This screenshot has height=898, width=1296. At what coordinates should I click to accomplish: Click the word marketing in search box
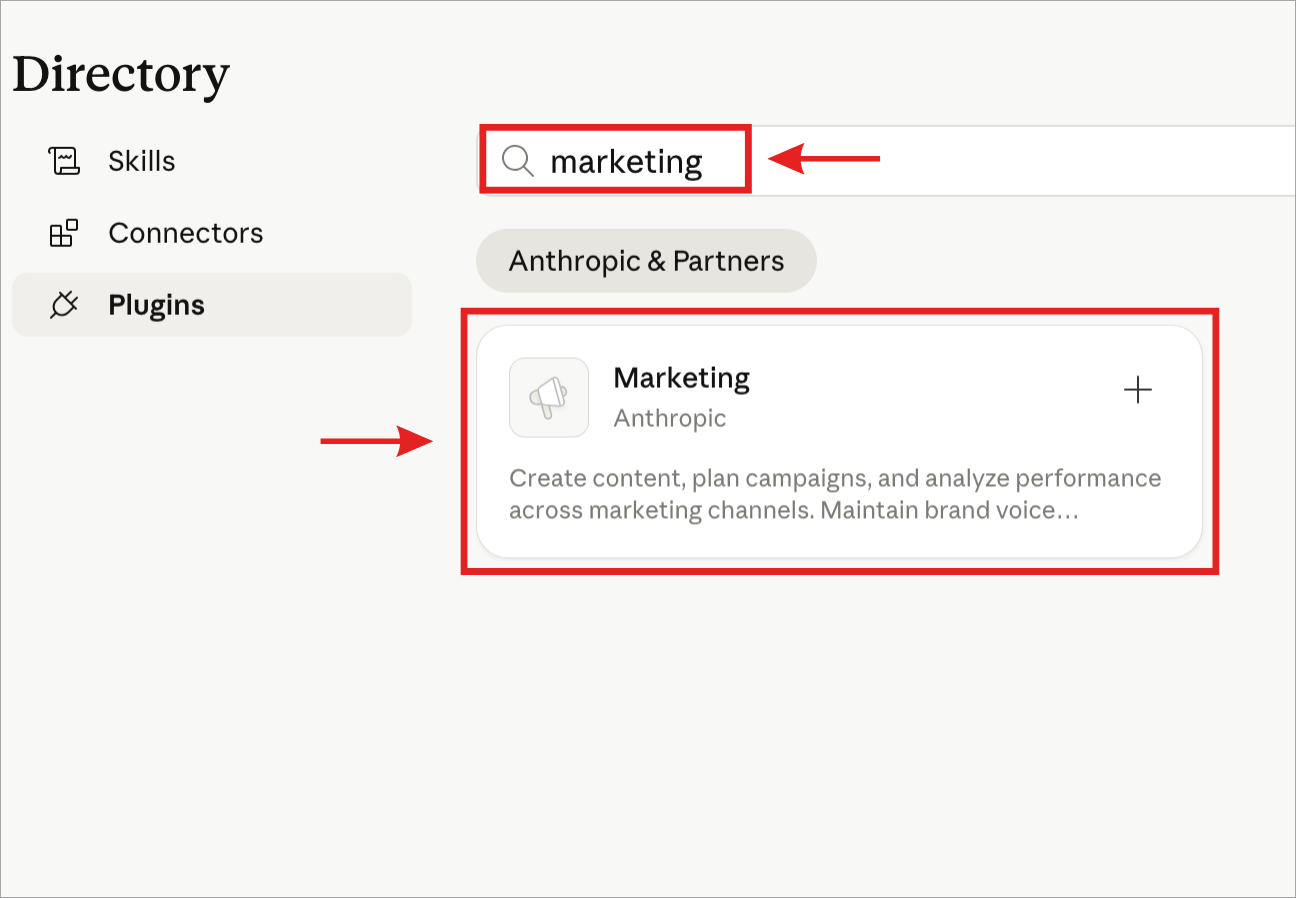[627, 161]
